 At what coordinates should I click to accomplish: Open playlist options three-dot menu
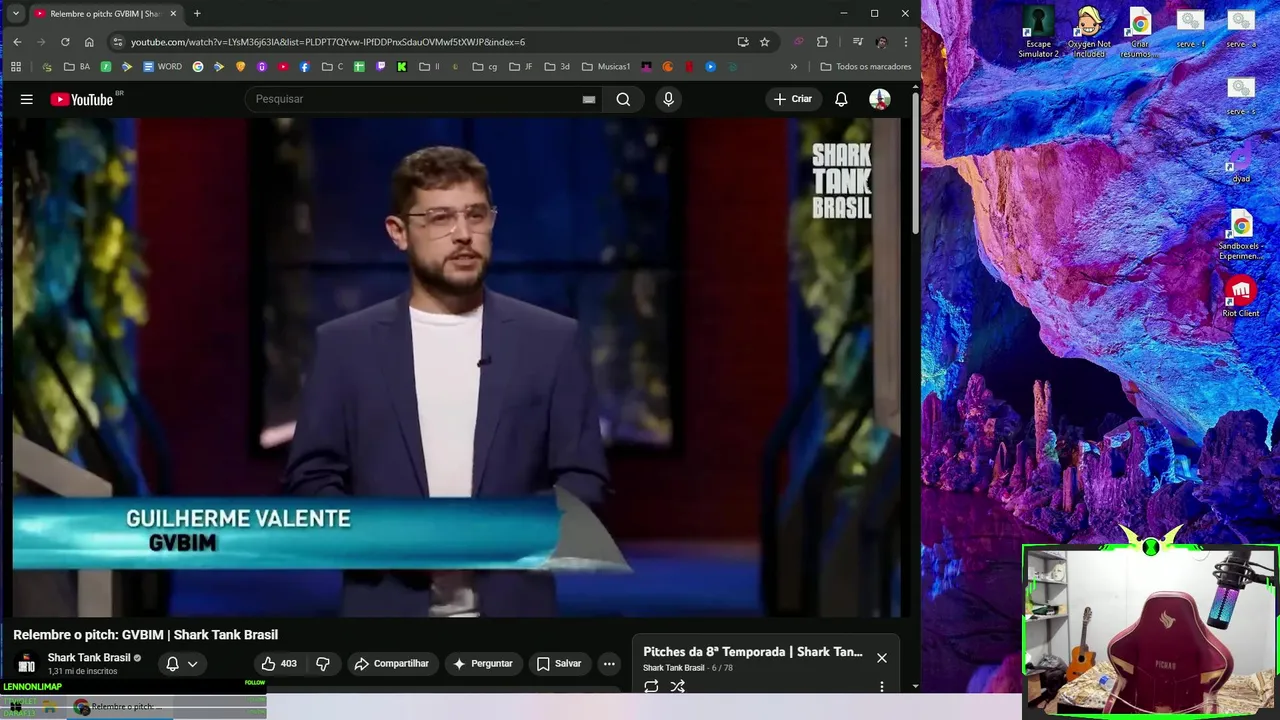pyautogui.click(x=881, y=686)
